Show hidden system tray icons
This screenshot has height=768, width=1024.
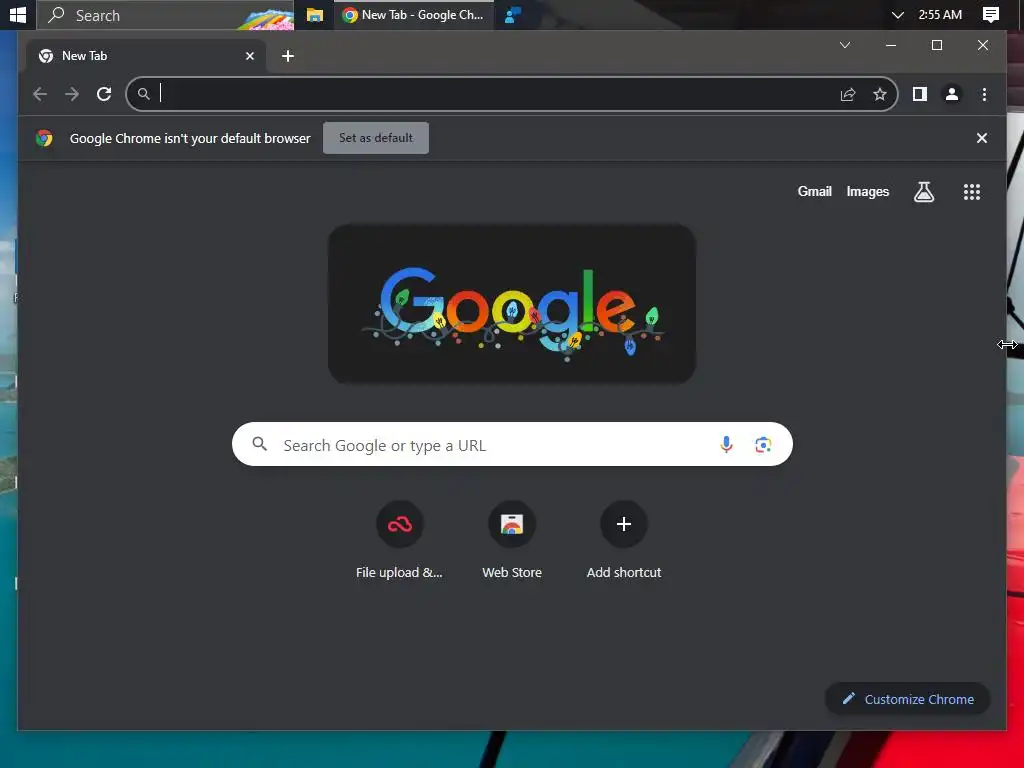[897, 14]
